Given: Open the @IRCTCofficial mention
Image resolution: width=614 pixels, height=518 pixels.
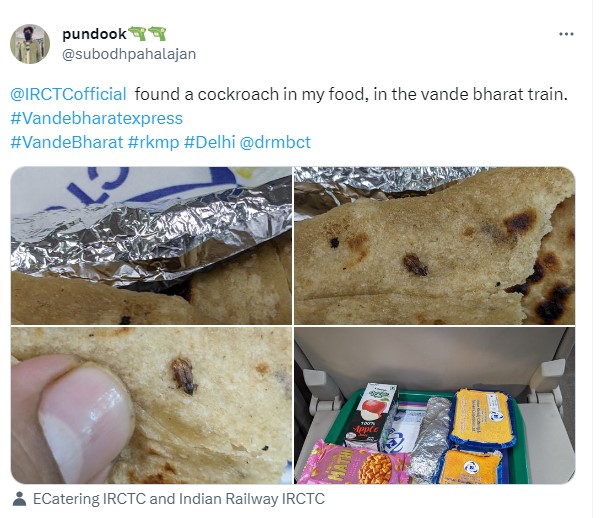Looking at the screenshot, I should (x=68, y=94).
